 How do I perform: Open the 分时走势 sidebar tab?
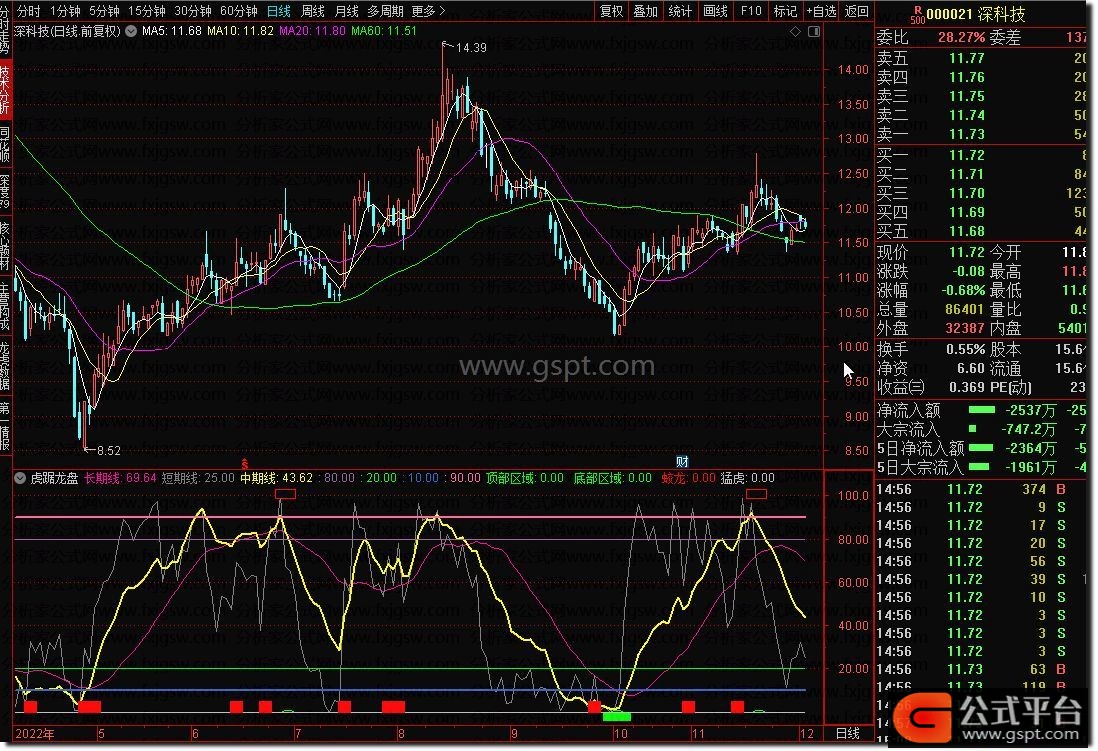coord(5,29)
